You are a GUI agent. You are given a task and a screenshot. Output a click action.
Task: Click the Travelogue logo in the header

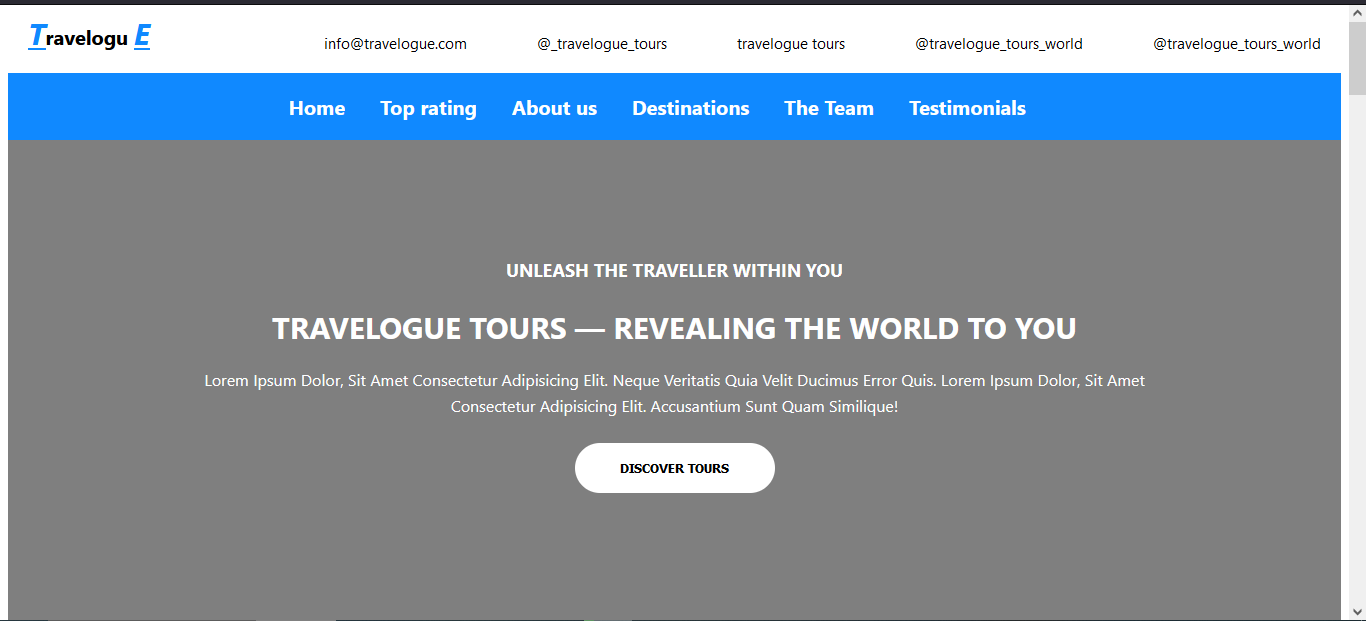pos(90,38)
